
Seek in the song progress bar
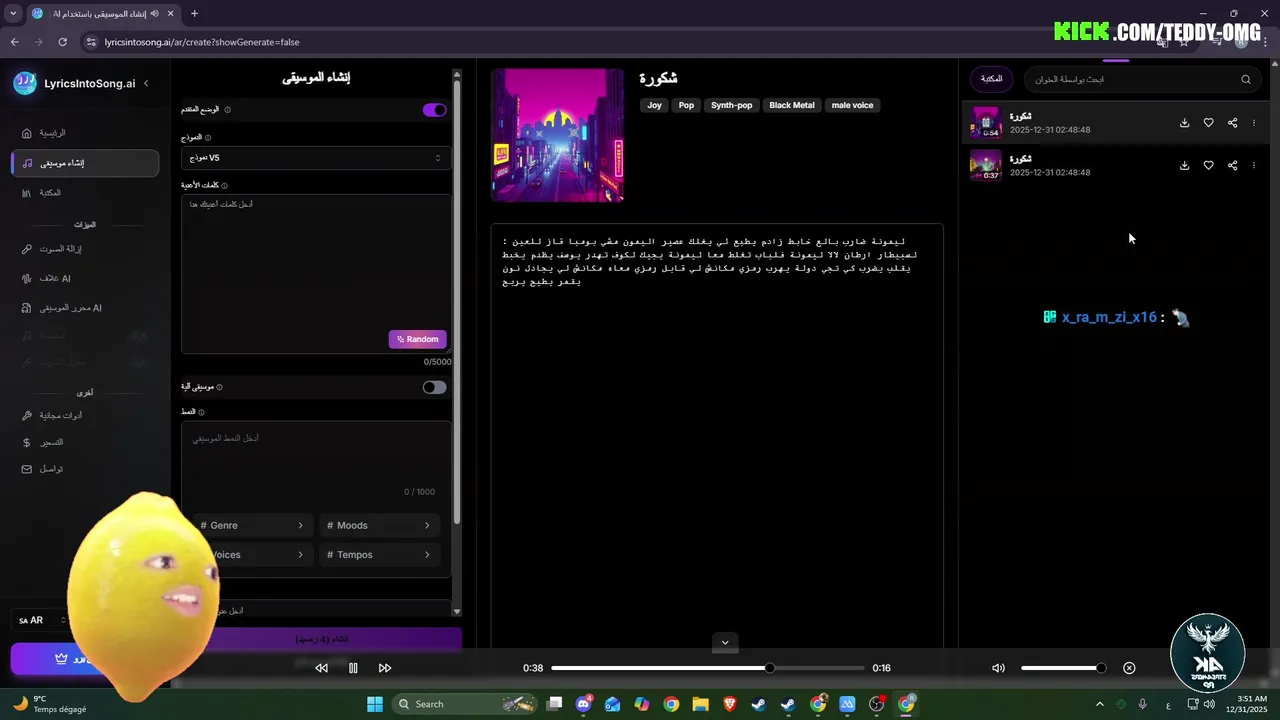point(708,668)
